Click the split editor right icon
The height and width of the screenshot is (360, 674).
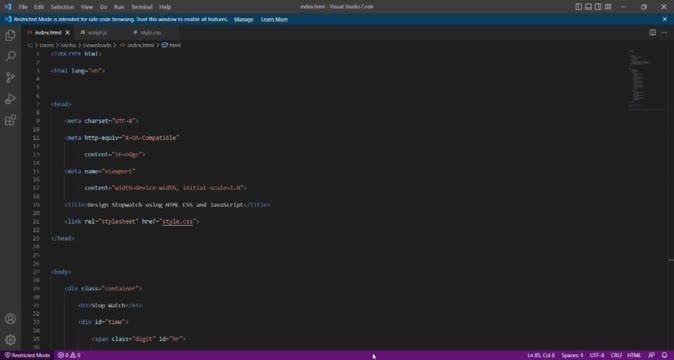point(653,32)
